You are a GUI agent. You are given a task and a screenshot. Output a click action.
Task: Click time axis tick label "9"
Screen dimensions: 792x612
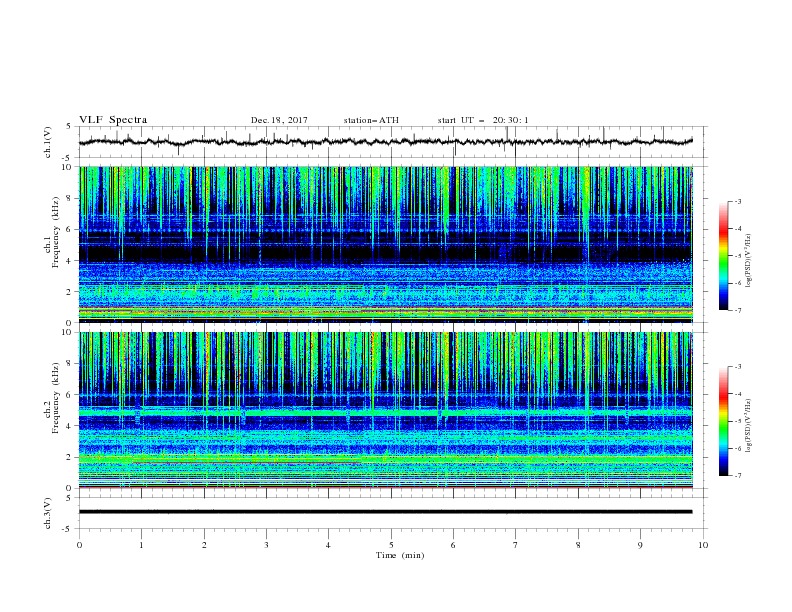640,545
